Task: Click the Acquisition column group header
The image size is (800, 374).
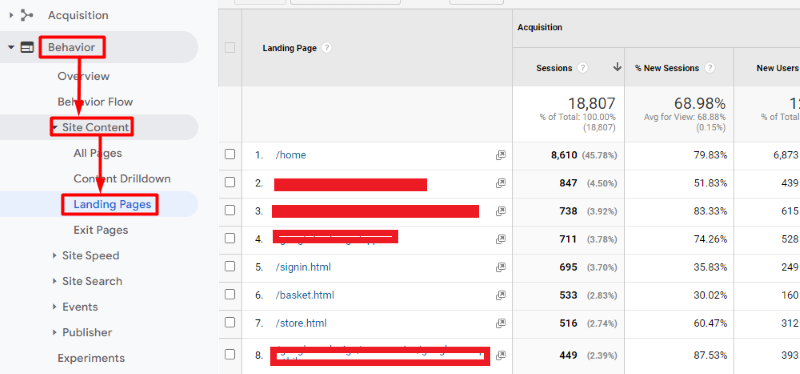Action: pyautogui.click(x=540, y=28)
